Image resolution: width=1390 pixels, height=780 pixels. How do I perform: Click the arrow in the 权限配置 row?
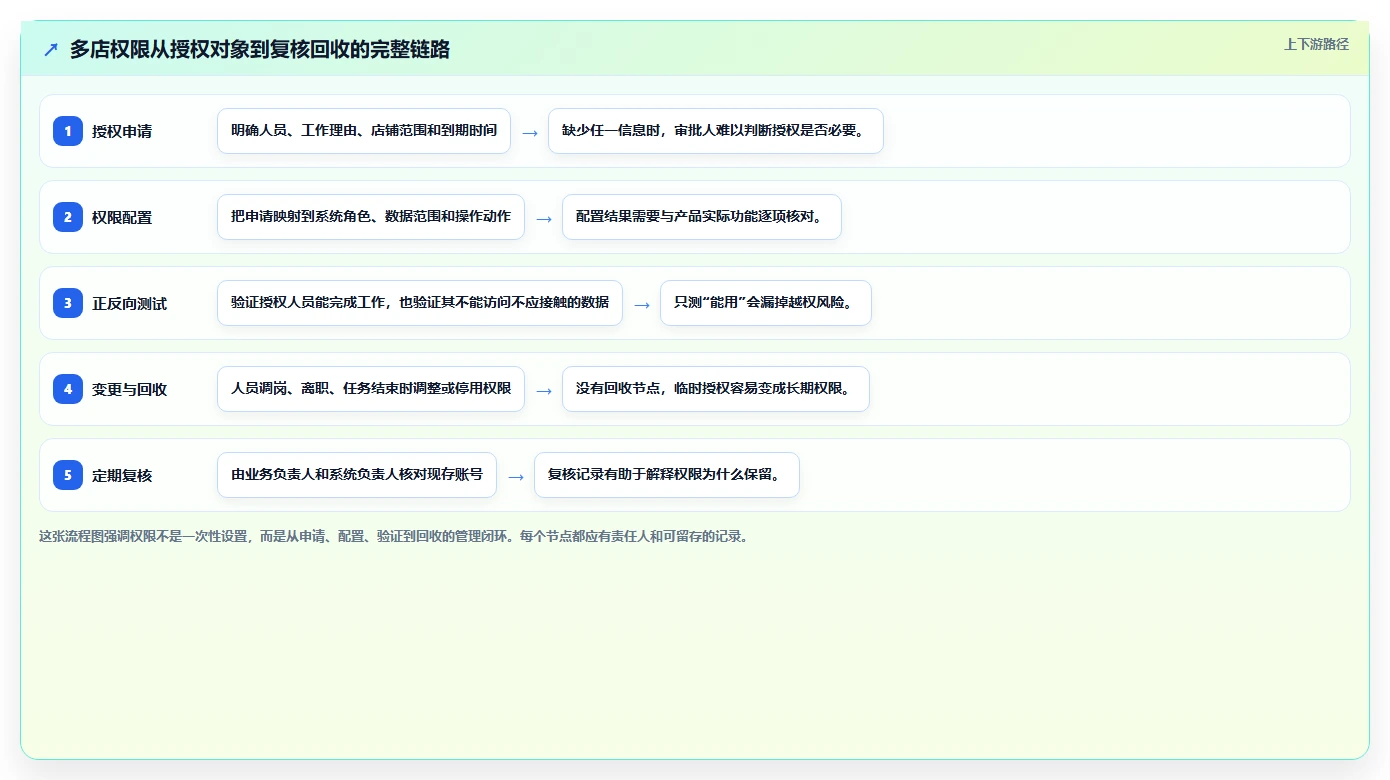click(x=544, y=218)
